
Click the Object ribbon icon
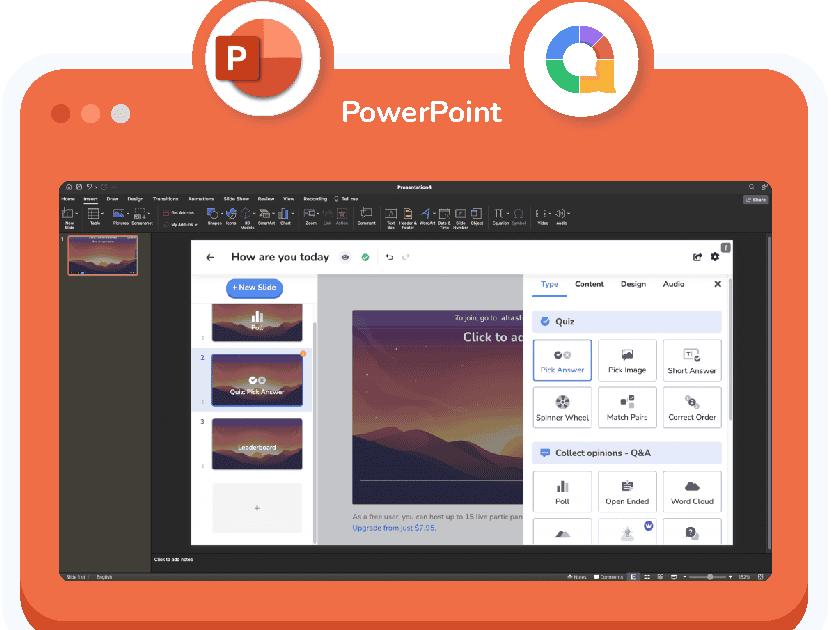[x=476, y=214]
